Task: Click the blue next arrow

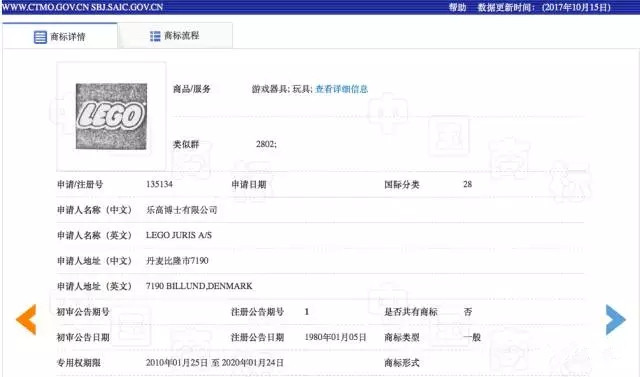Action: click(616, 319)
